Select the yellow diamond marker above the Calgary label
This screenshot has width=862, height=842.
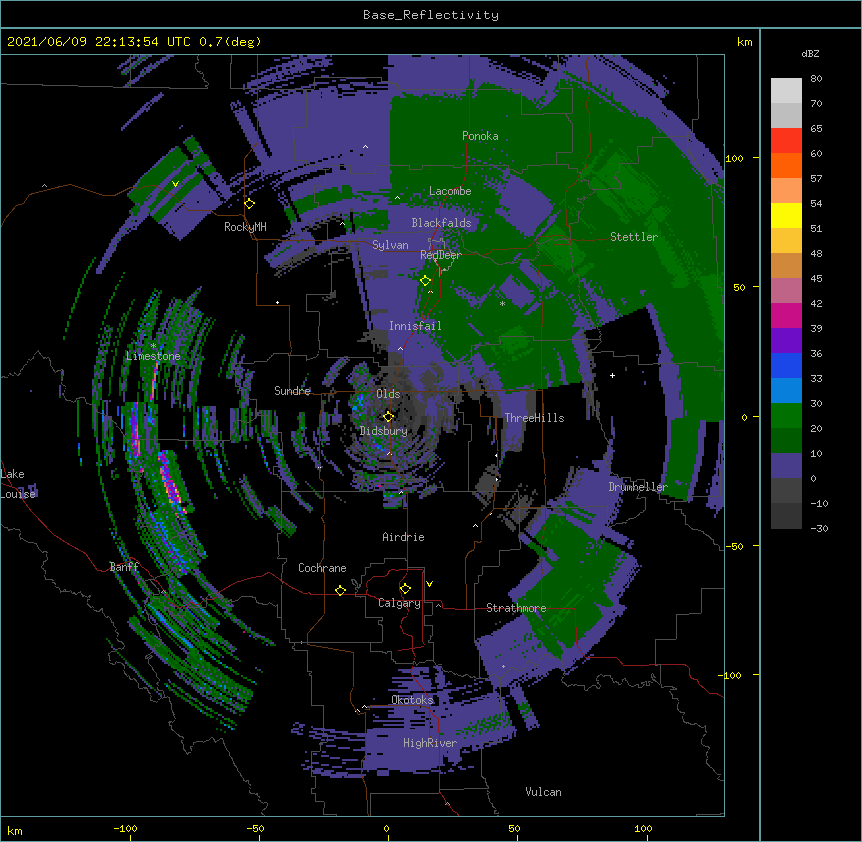405,589
